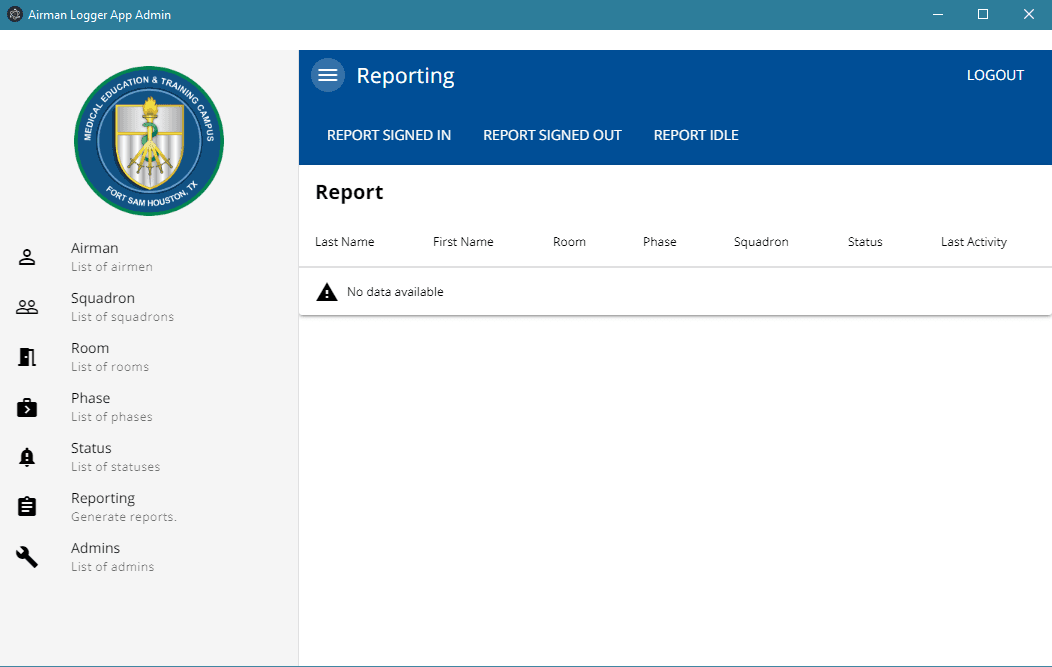The image size is (1052, 667).
Task: Switch to Report Signed Out tab
Action: (552, 135)
